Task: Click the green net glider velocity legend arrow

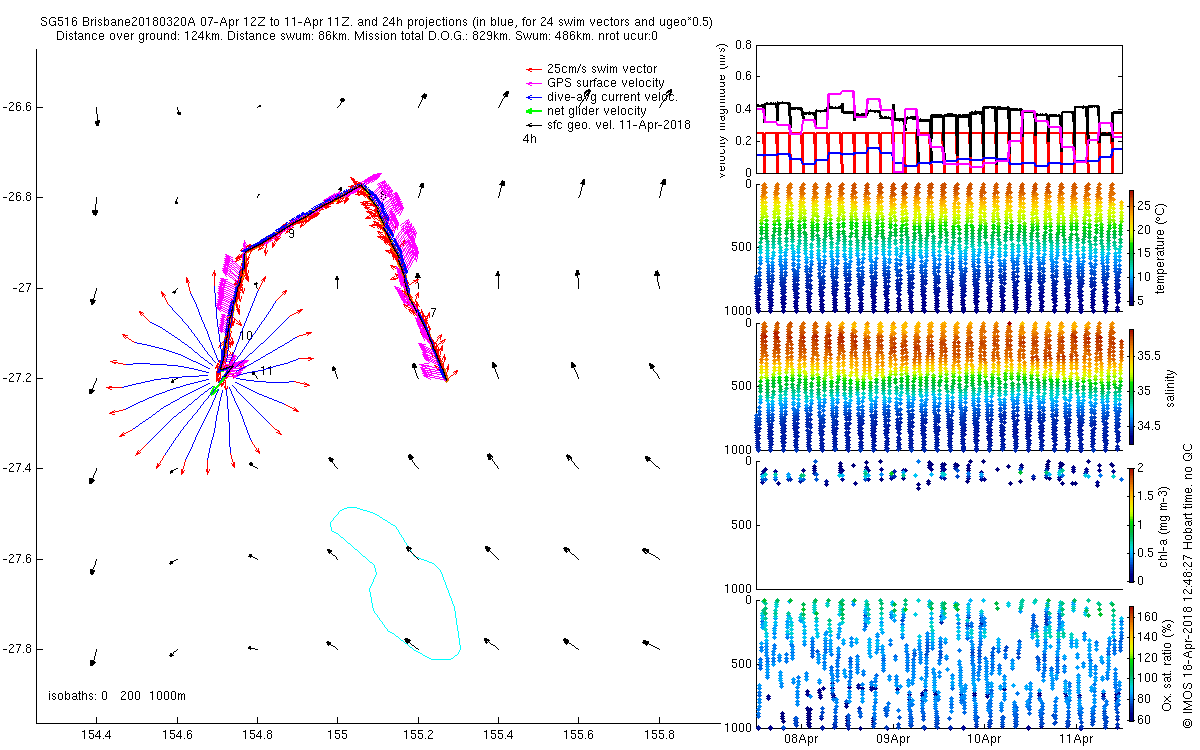Action: click(534, 111)
